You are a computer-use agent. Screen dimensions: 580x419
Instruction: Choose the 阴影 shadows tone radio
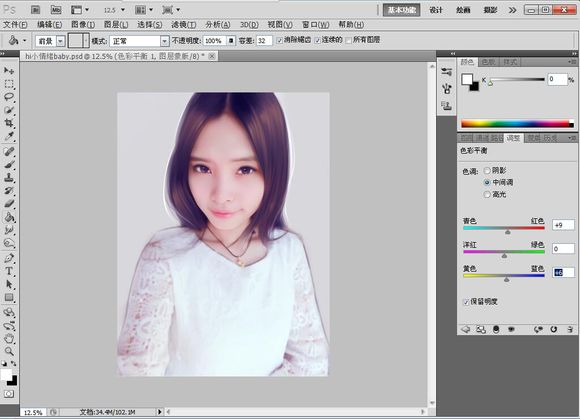click(487, 170)
